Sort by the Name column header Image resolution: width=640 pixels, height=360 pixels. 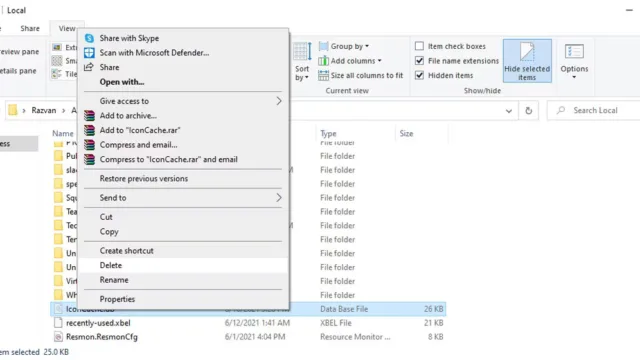click(62, 133)
